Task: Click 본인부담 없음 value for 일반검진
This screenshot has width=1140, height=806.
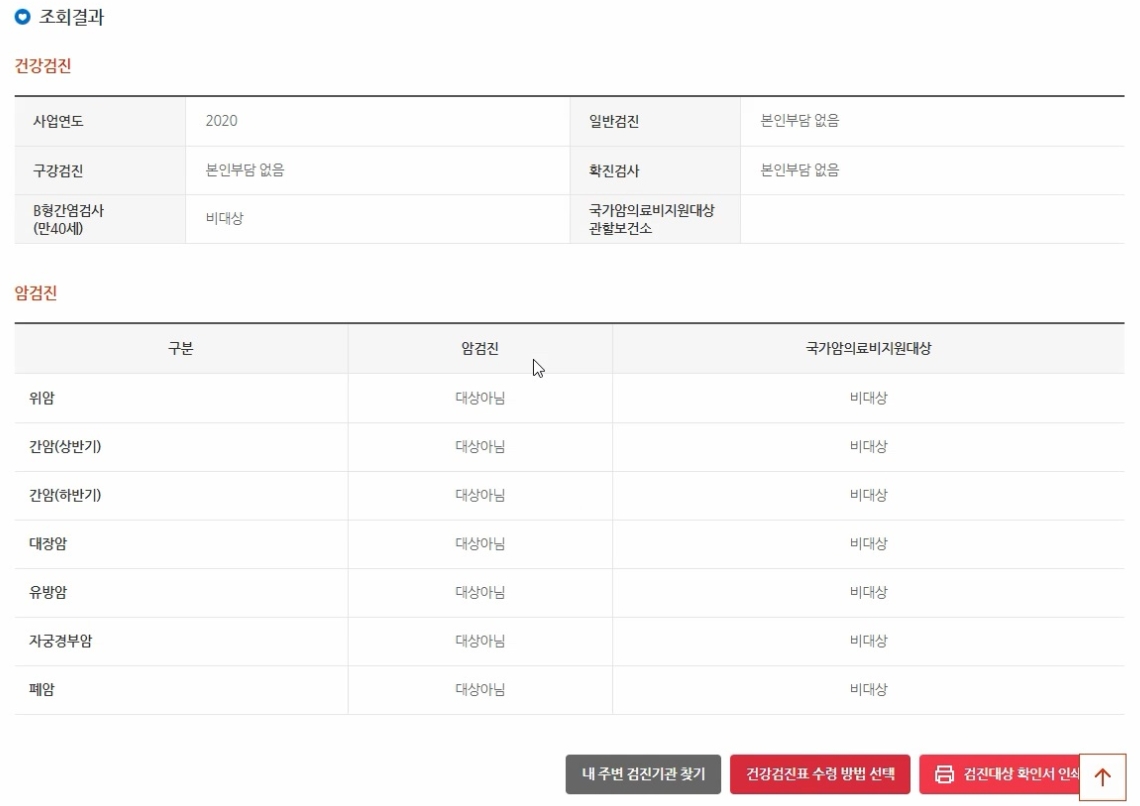Action: pyautogui.click(x=800, y=121)
